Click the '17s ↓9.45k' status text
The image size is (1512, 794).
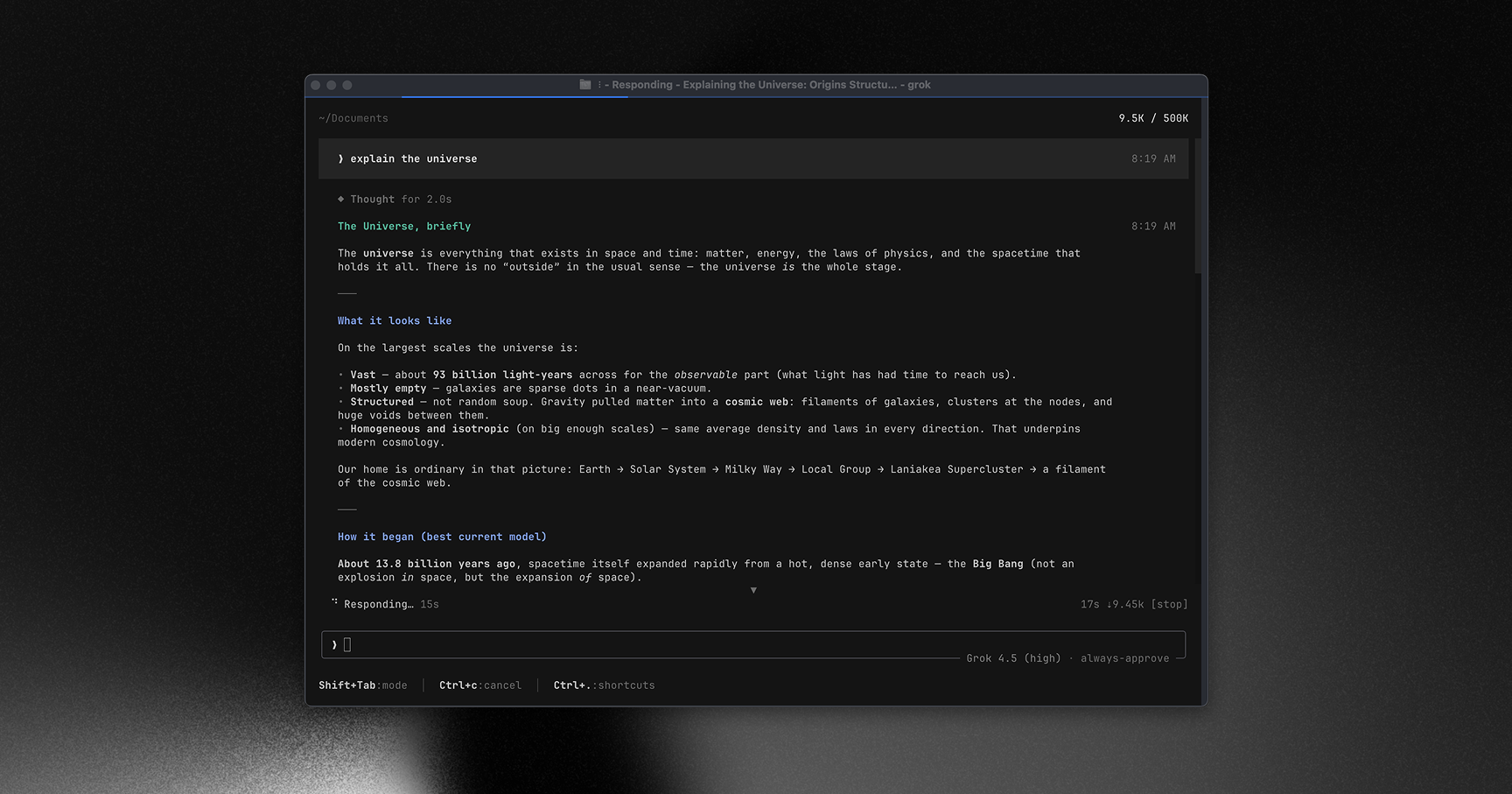[x=1112, y=604]
